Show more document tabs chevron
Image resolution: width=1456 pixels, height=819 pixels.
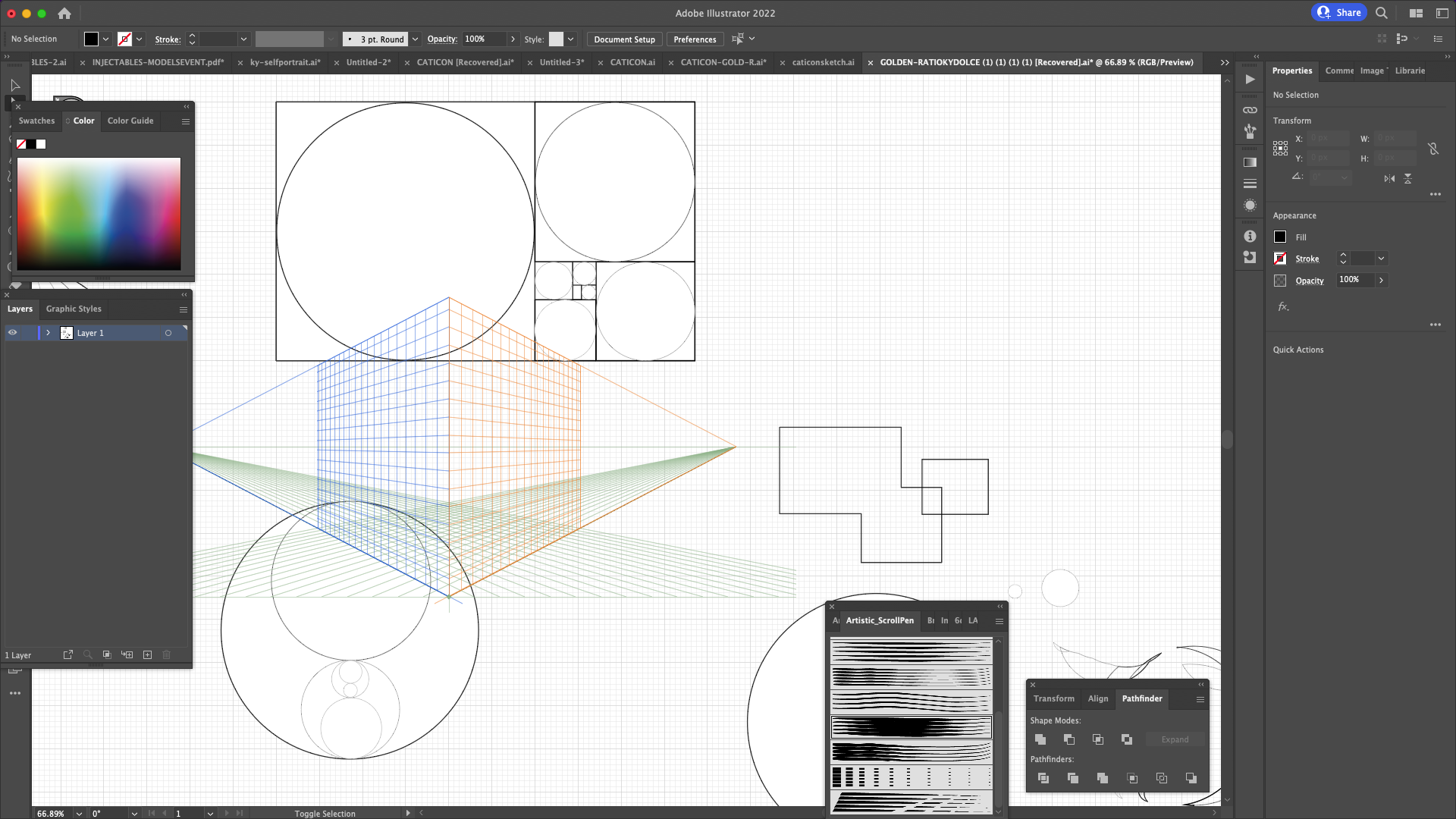pos(1225,62)
